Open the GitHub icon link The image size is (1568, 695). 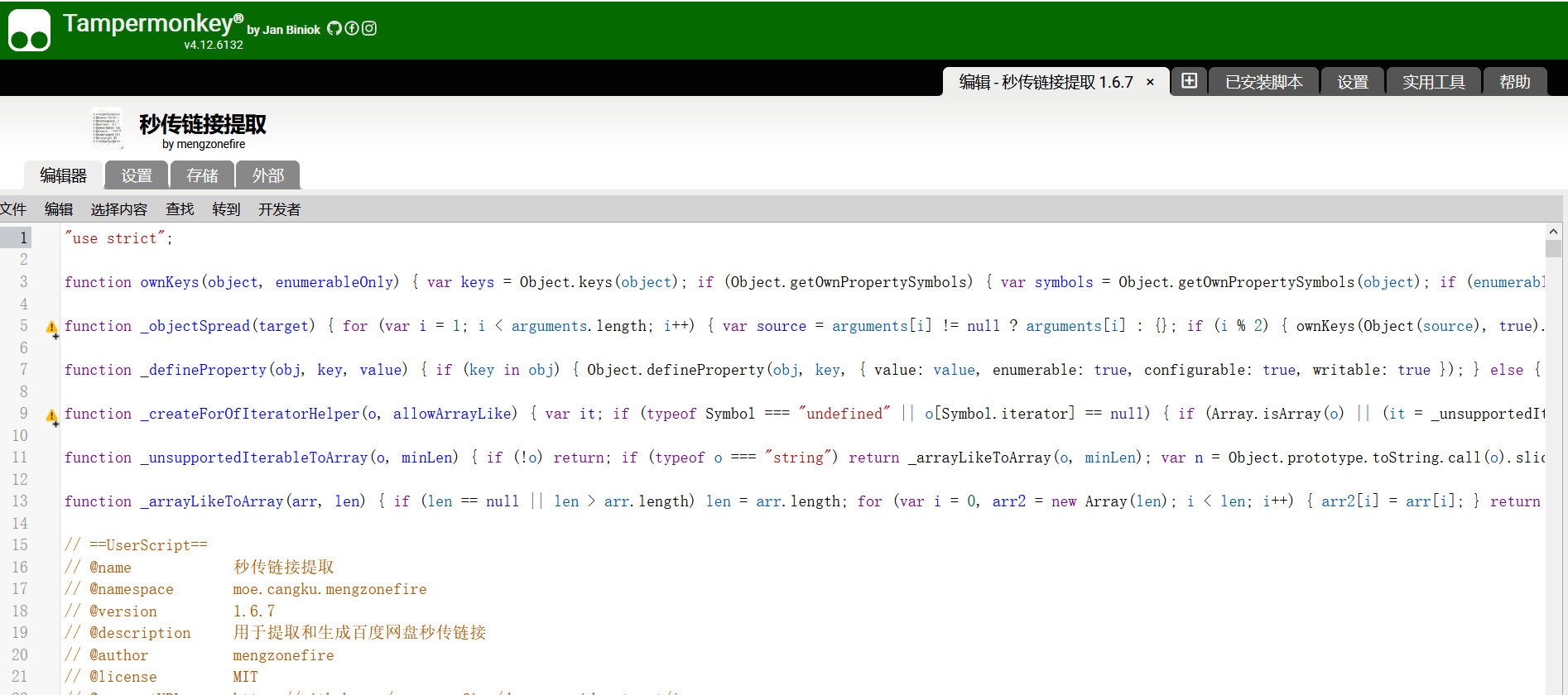334,28
